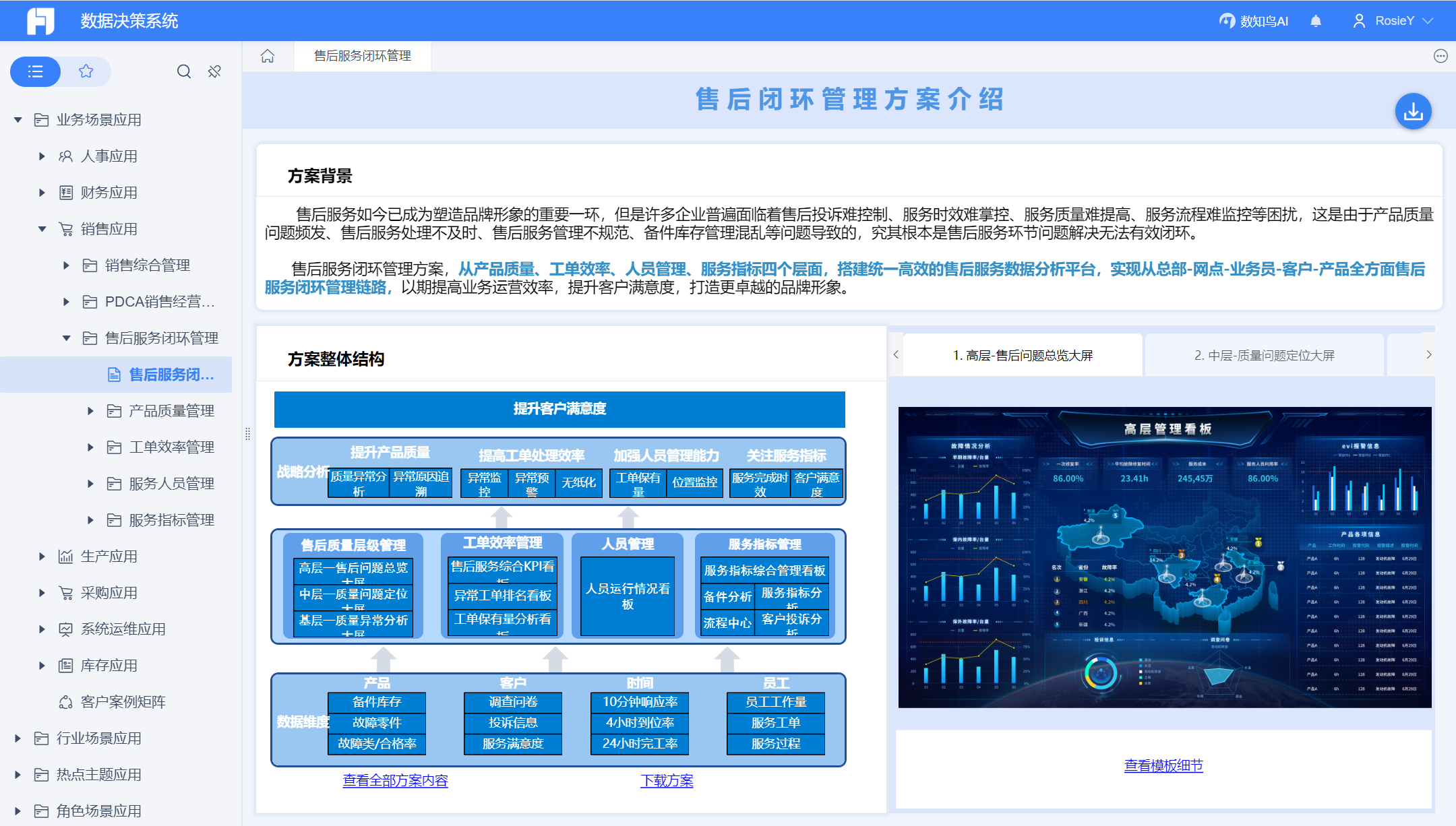Viewport: 1456px width, 826px height.
Task: Click the 高层管理看板 dashboard preview image
Action: 1164,557
